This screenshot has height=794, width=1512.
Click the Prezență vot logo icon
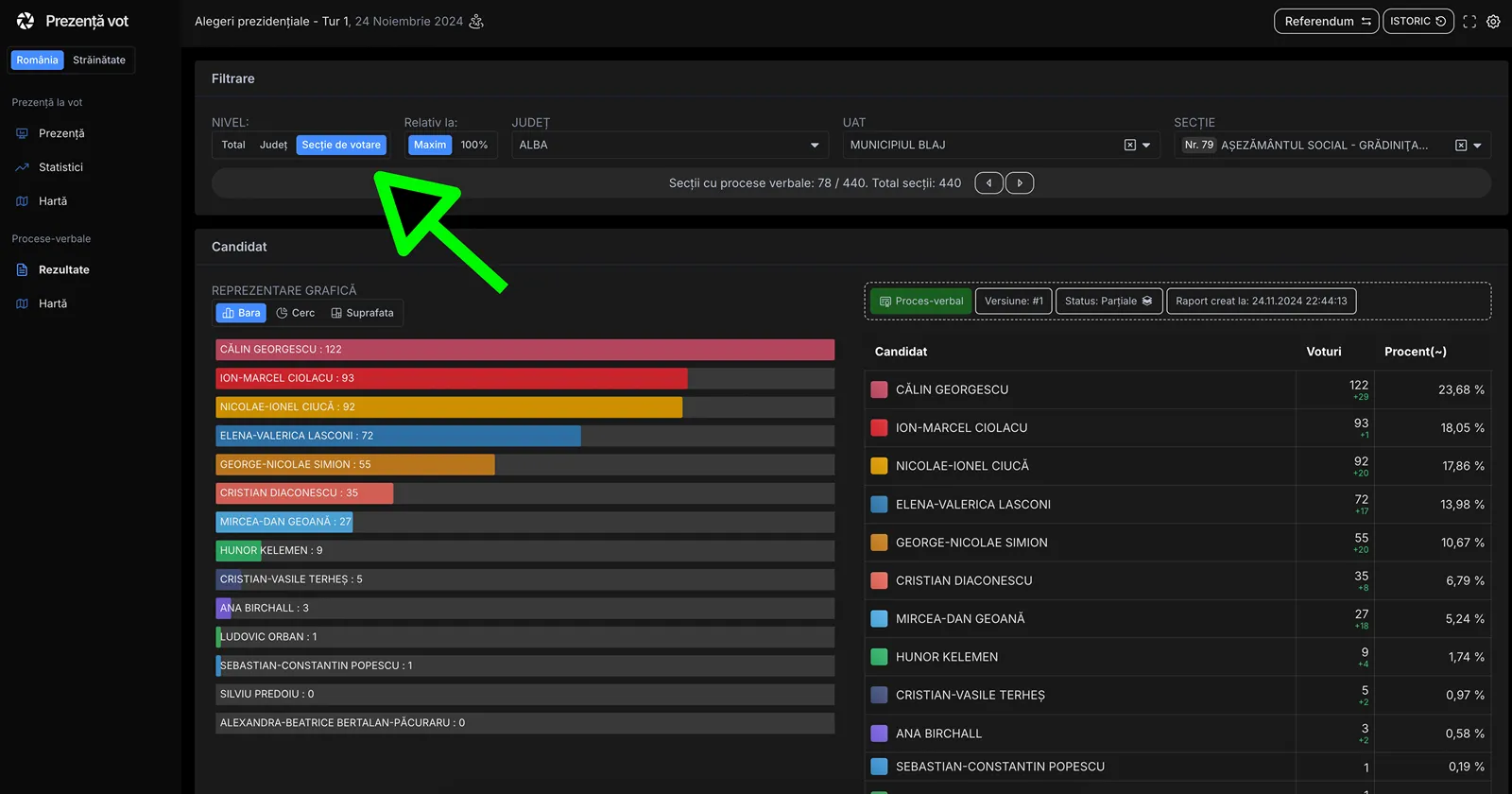click(x=26, y=21)
